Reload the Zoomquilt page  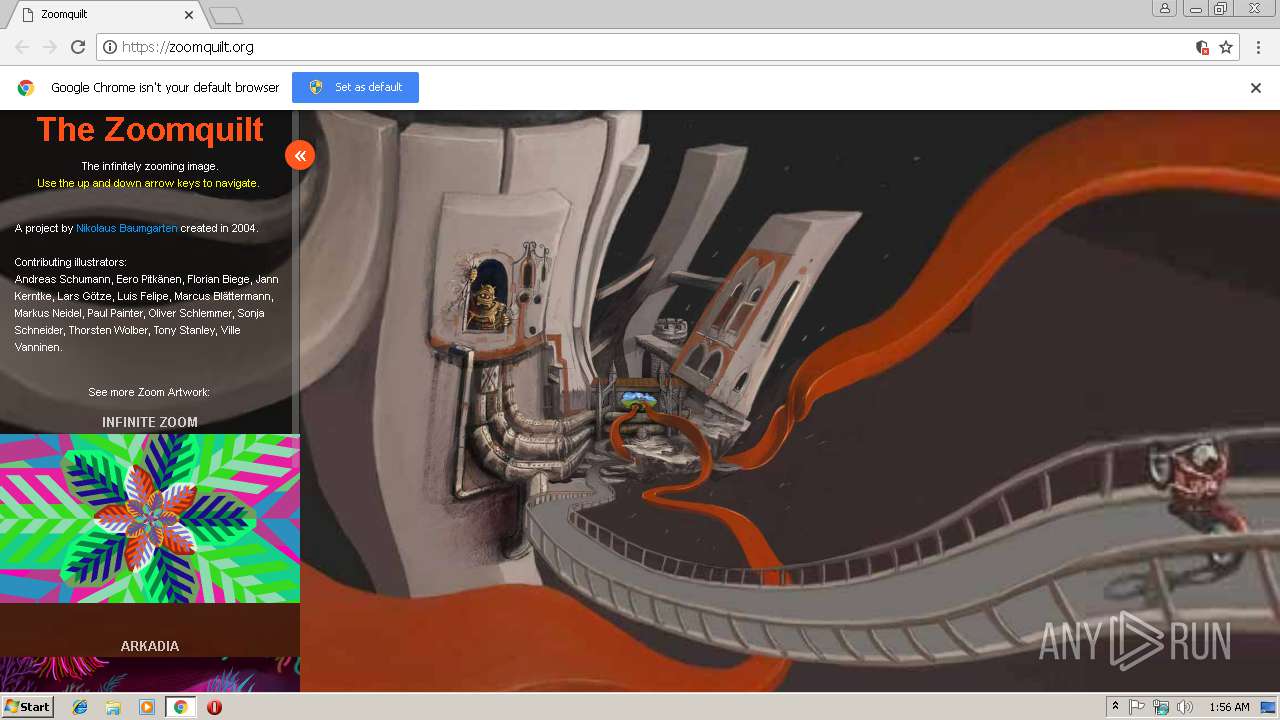pos(78,47)
